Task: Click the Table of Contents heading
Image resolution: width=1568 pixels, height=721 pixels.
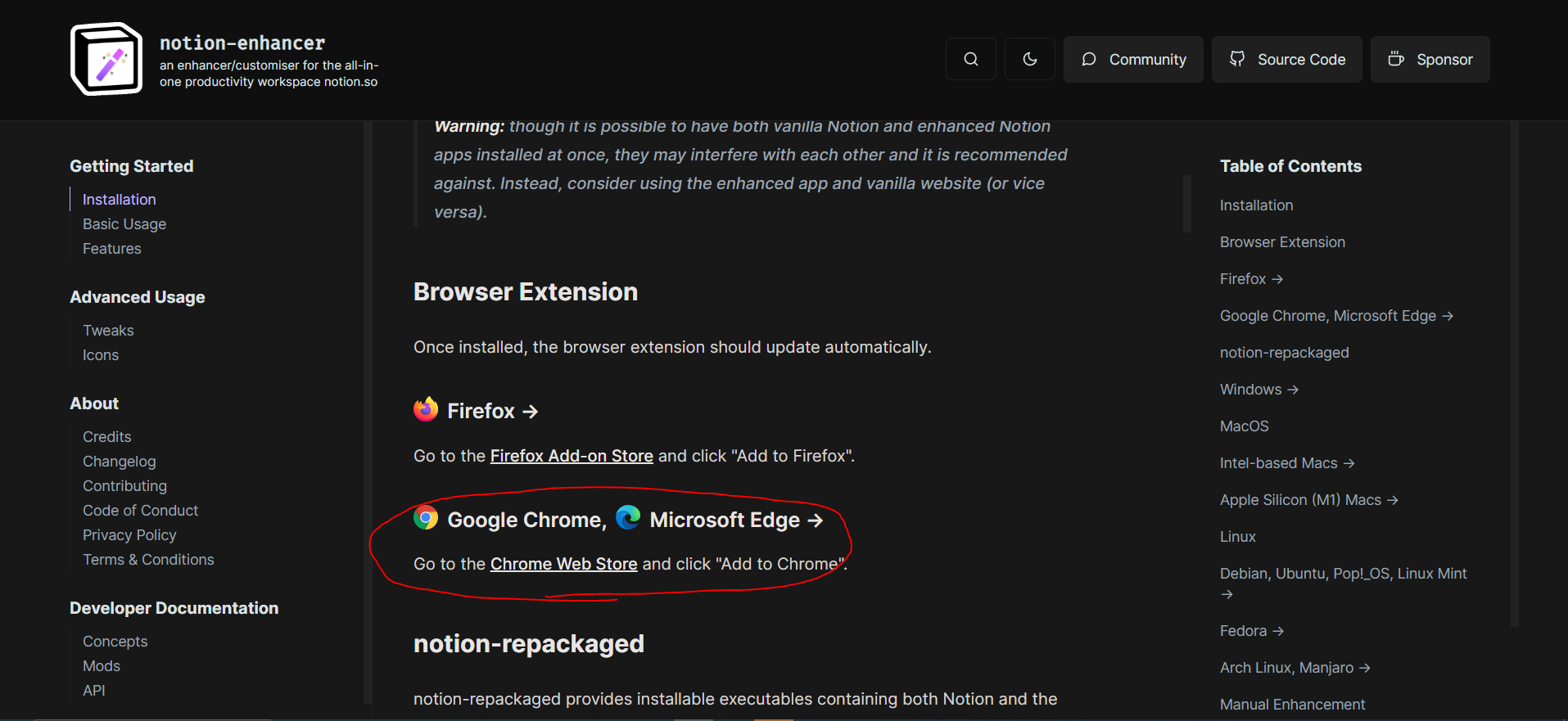Action: pos(1291,166)
